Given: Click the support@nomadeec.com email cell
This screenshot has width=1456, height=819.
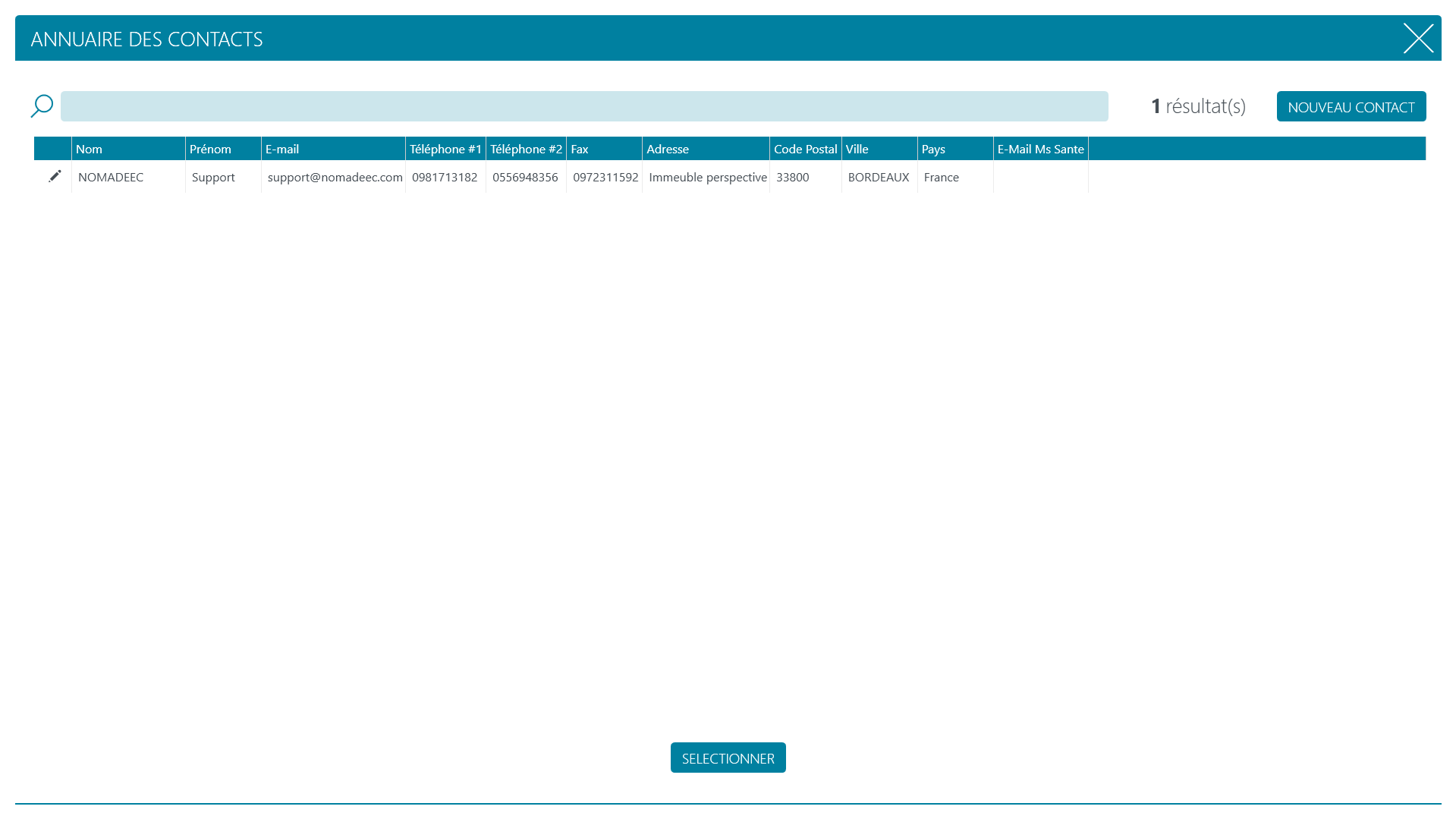Looking at the screenshot, I should pos(333,177).
